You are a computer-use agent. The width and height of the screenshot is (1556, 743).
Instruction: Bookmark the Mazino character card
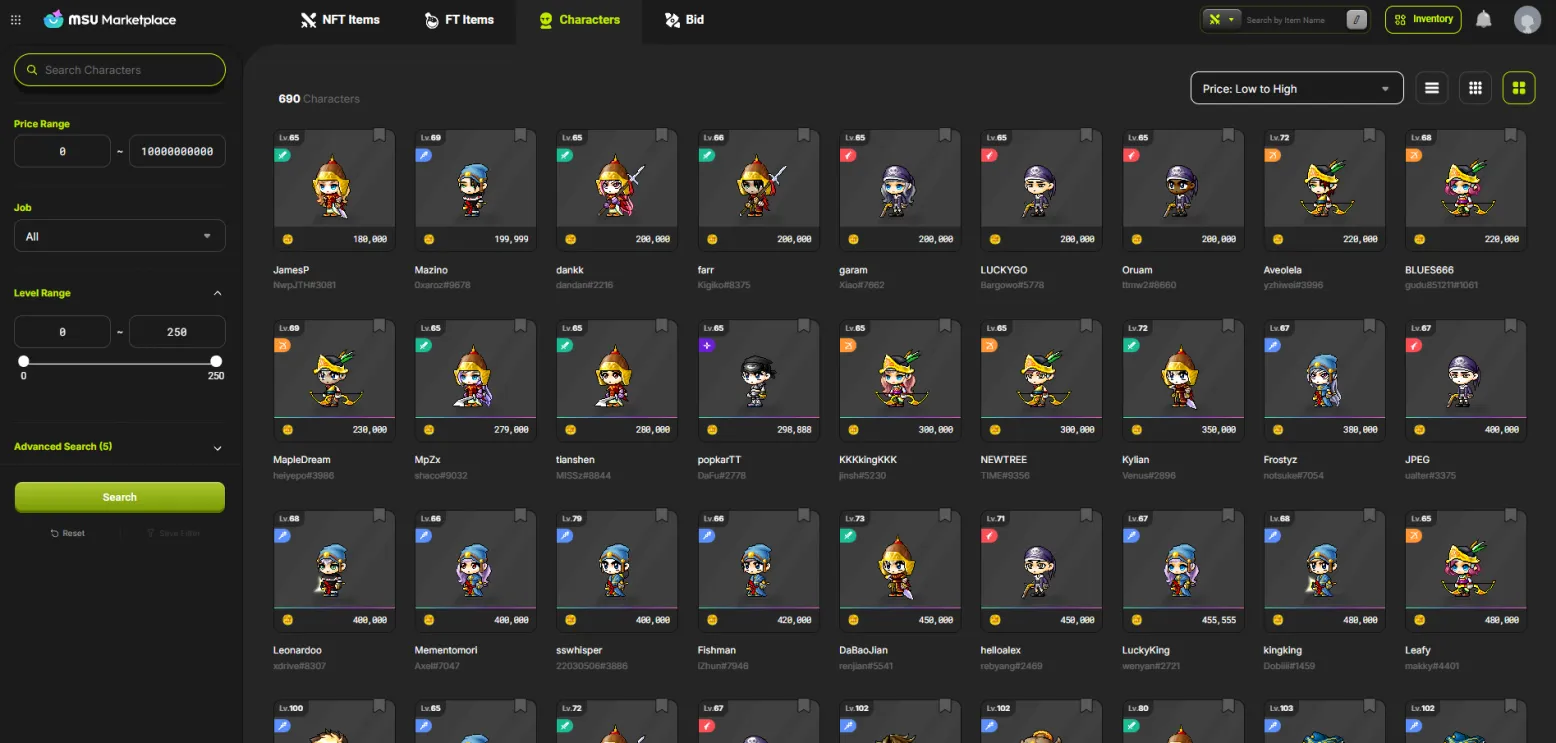[521, 135]
